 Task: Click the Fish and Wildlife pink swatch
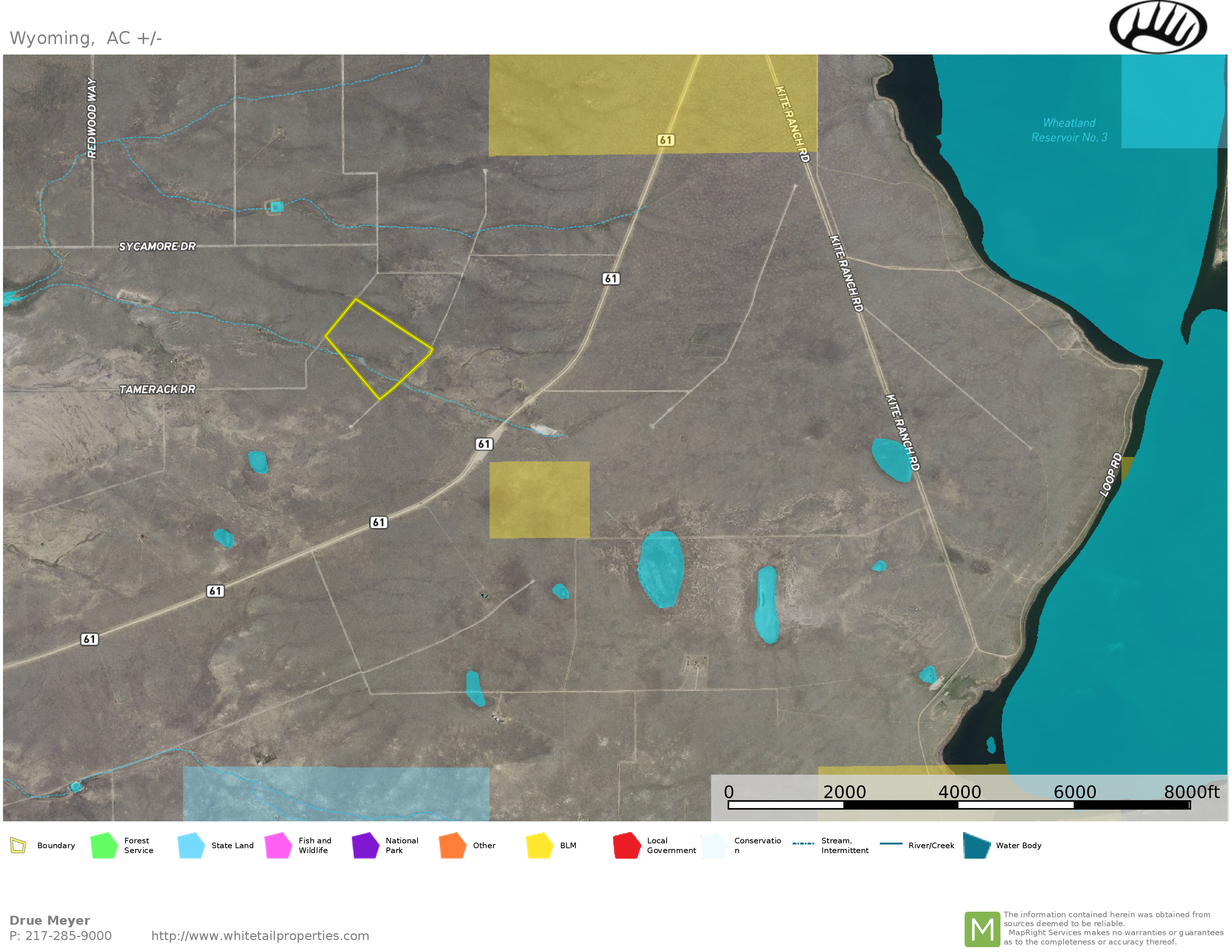[x=278, y=845]
